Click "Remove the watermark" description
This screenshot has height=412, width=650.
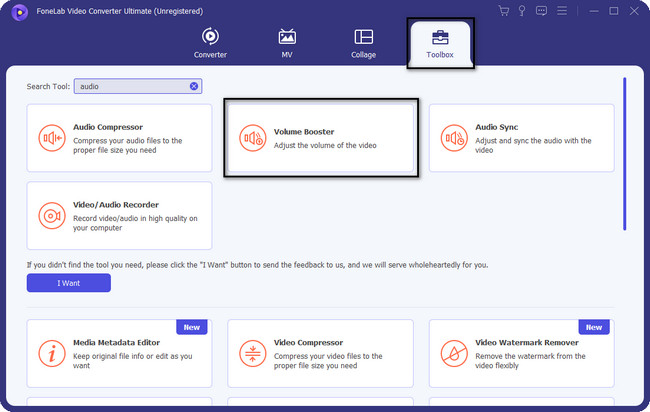click(x=530, y=361)
